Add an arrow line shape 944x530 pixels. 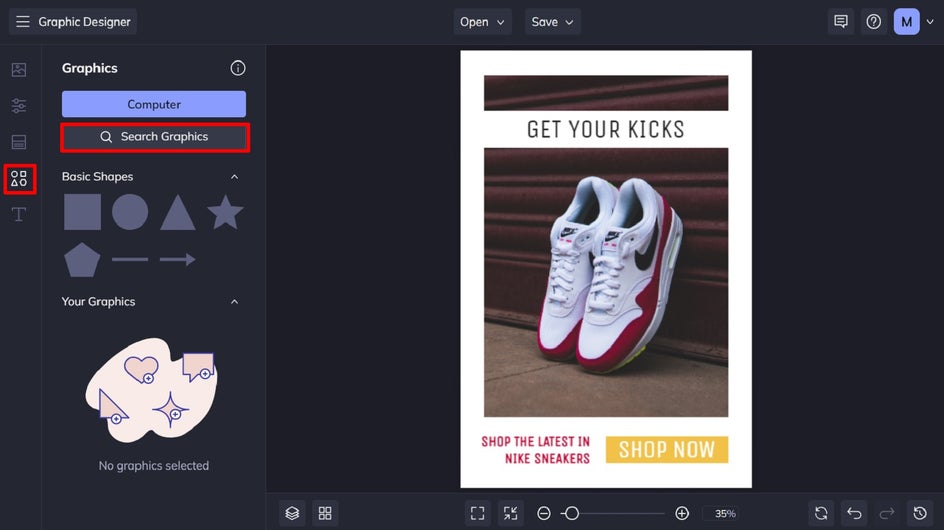click(178, 260)
